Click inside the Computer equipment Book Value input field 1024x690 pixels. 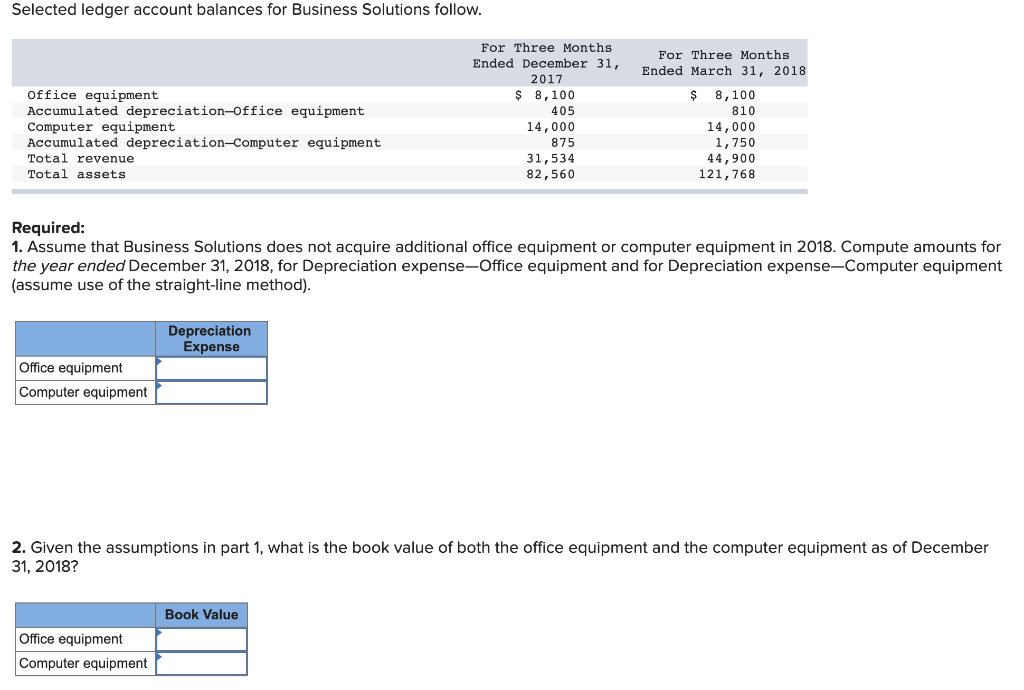(x=205, y=662)
